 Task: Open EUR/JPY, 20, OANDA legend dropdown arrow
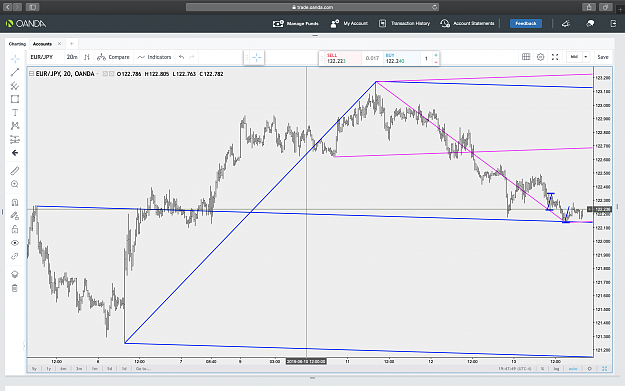98,74
